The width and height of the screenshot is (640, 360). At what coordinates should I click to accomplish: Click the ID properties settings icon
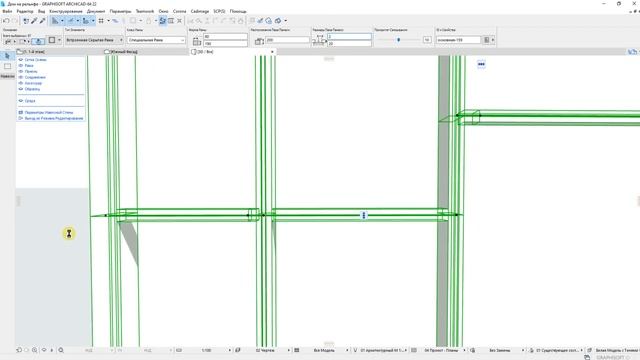point(487,40)
